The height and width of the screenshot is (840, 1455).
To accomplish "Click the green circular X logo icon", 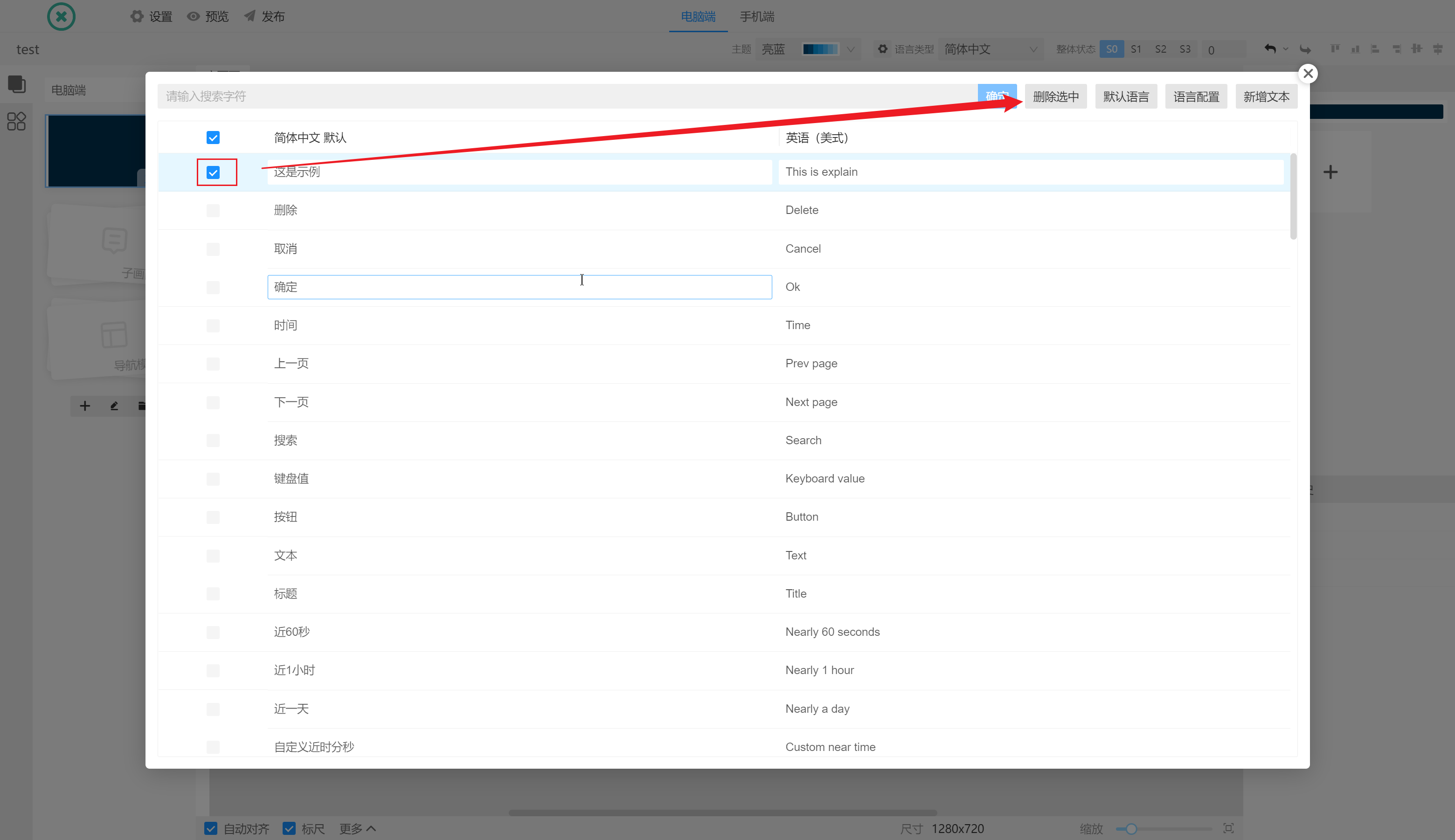I will 61,16.
